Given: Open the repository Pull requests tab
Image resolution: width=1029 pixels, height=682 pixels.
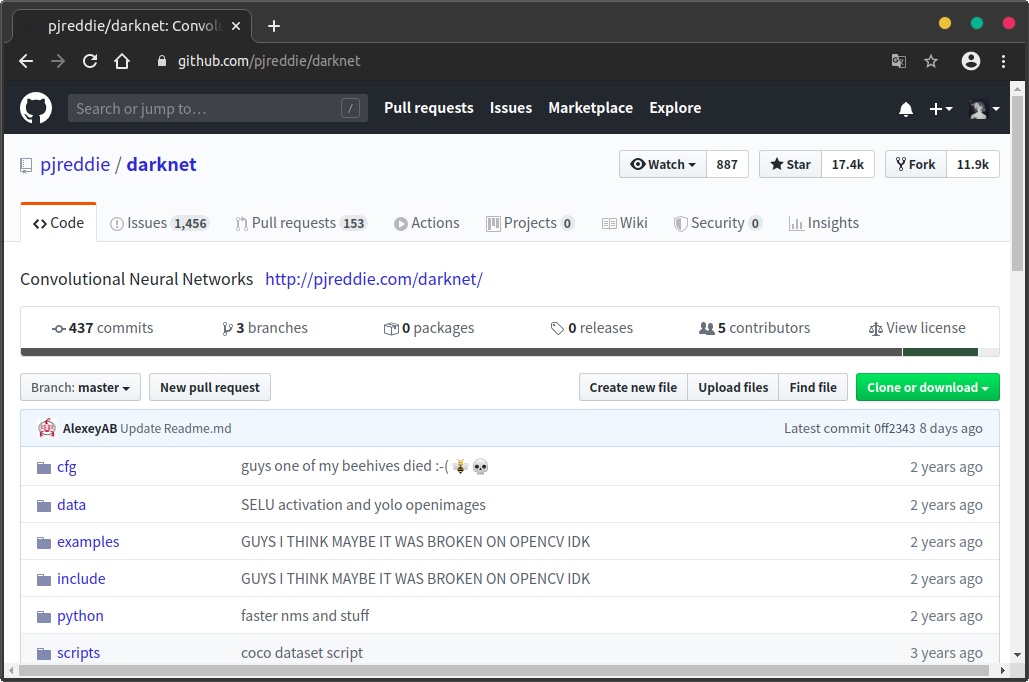Looking at the screenshot, I should point(301,223).
